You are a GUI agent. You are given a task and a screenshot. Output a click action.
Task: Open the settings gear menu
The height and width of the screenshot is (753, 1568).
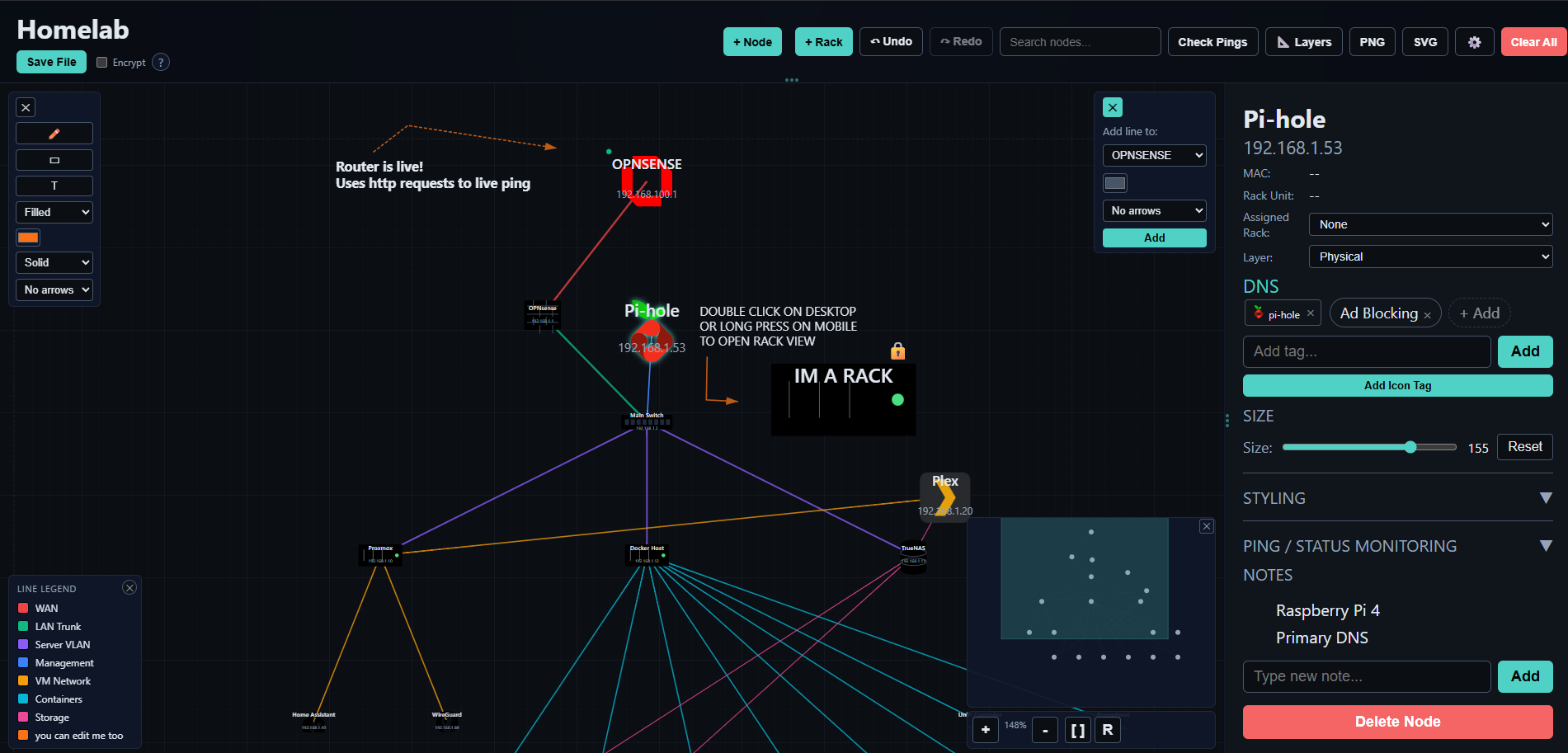tap(1475, 42)
